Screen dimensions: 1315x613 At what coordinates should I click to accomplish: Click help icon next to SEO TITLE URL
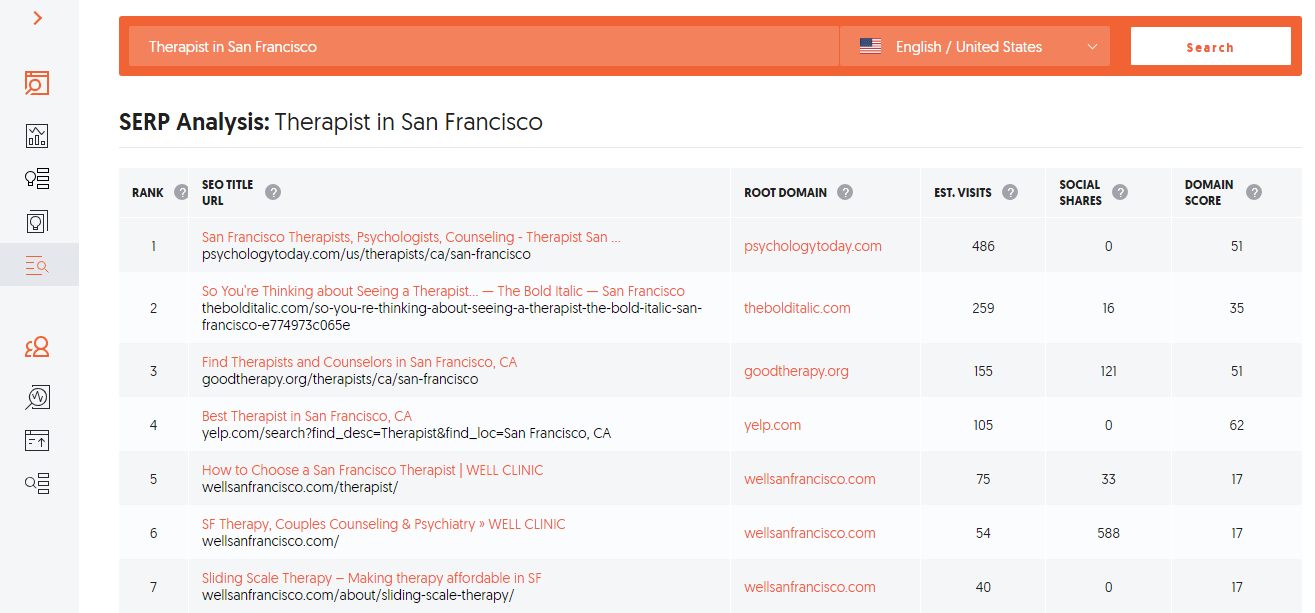point(273,192)
